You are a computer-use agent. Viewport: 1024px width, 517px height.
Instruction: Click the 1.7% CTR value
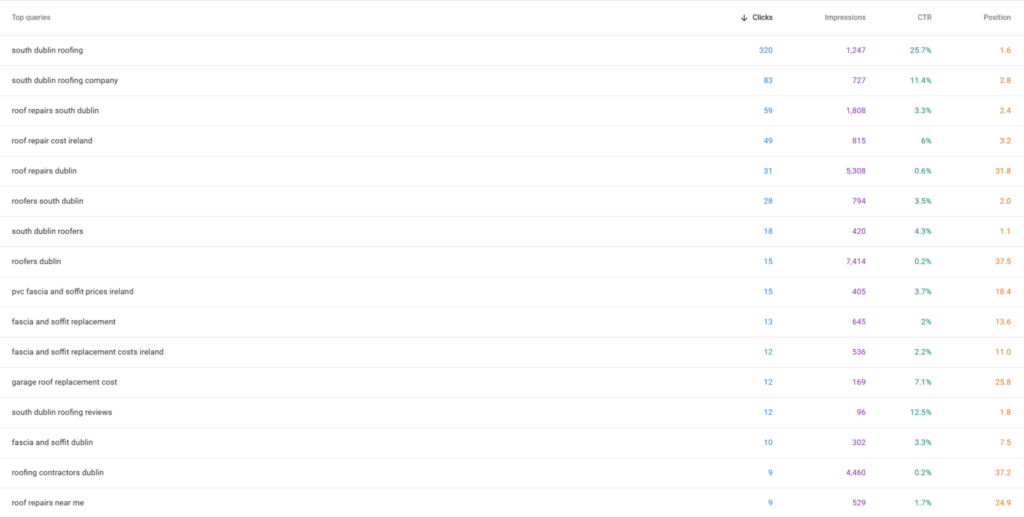(923, 503)
